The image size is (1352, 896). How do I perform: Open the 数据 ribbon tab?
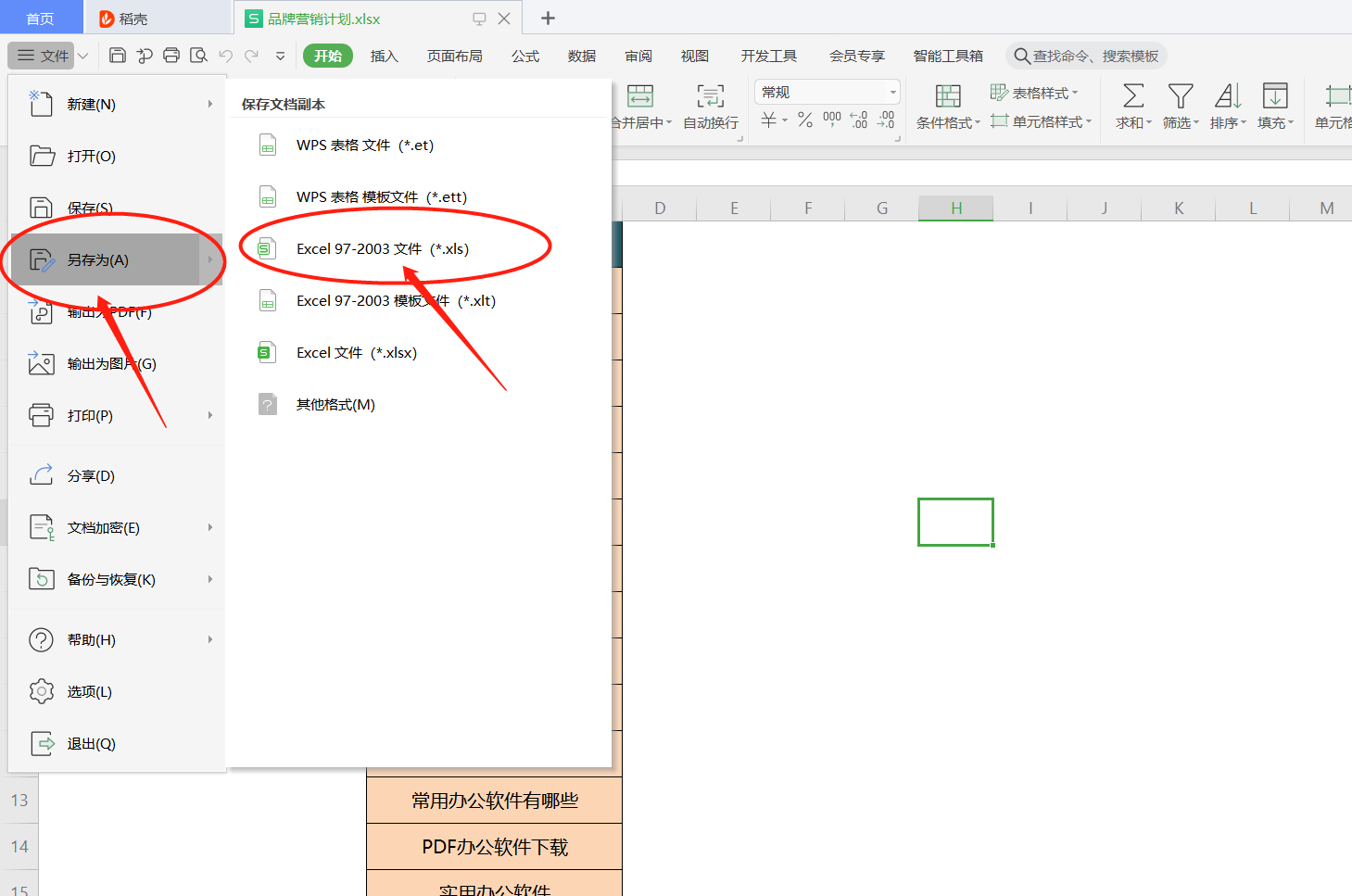coord(582,56)
